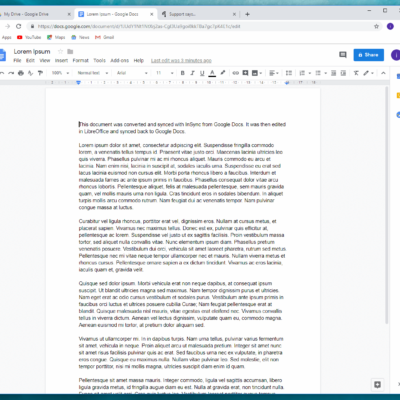Screen dimensions: 400x400
Task: Print the document using the printer icon
Action: 21,73
